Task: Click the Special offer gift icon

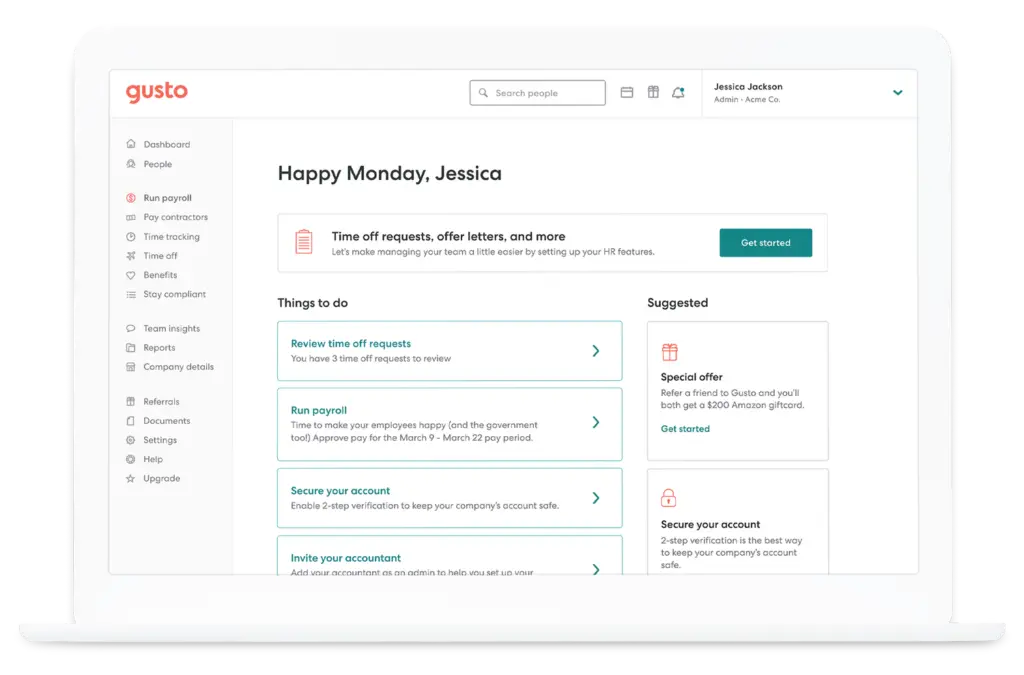Action: [669, 353]
